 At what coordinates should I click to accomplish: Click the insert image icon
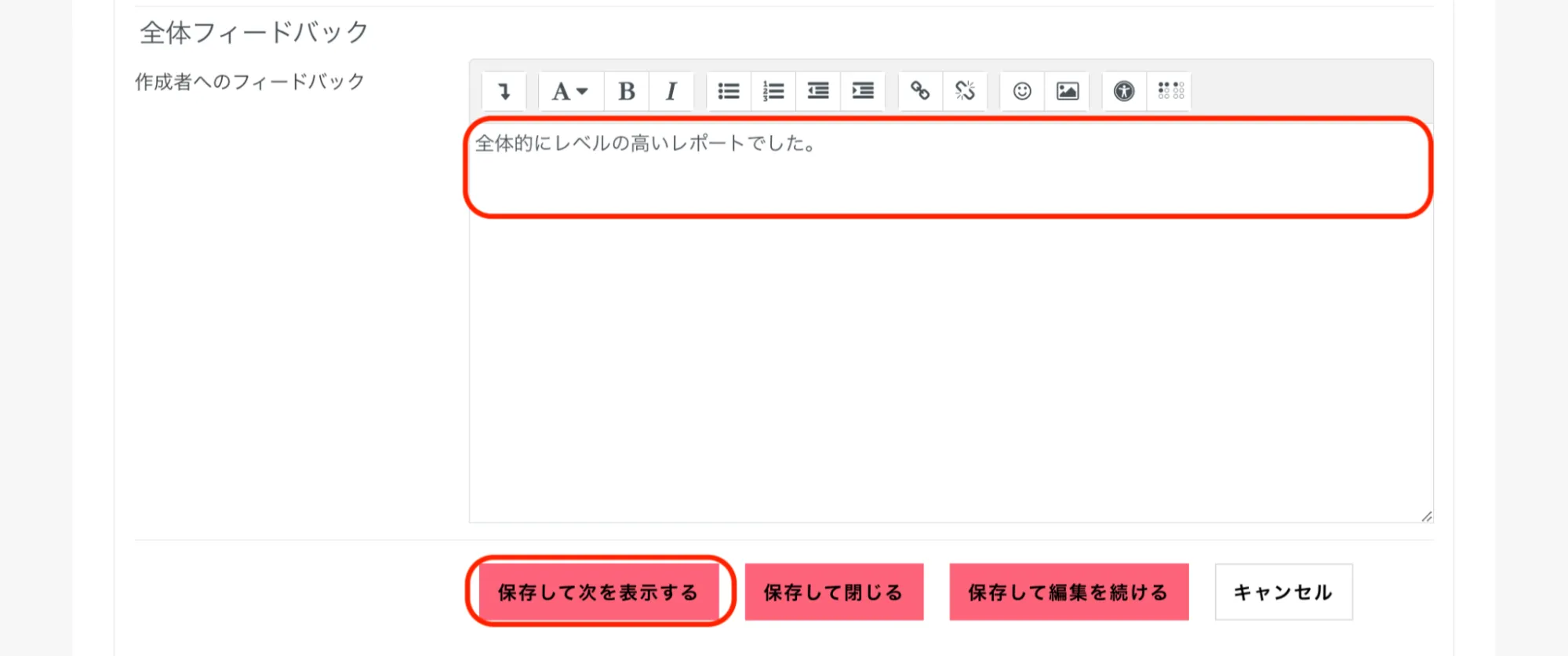[1067, 91]
